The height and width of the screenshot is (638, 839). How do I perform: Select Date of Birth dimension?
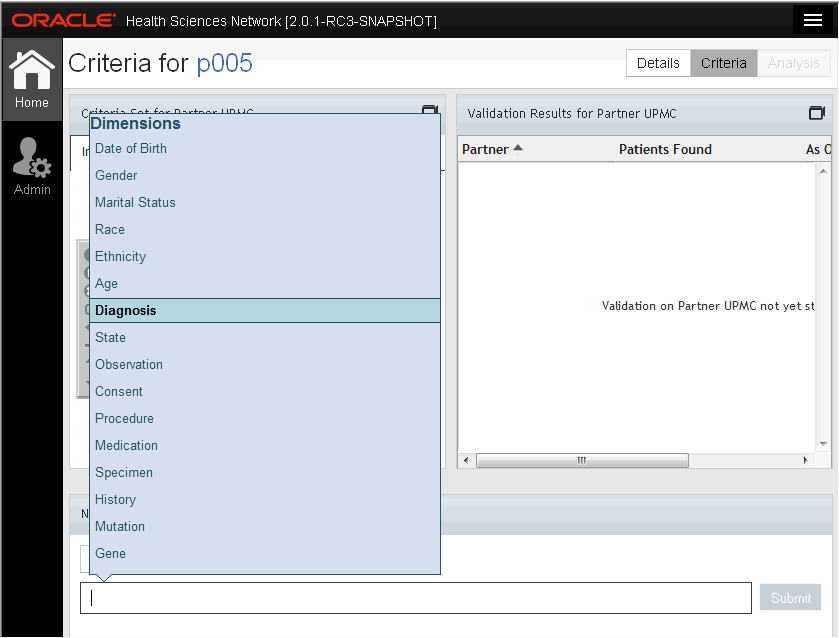(265, 149)
